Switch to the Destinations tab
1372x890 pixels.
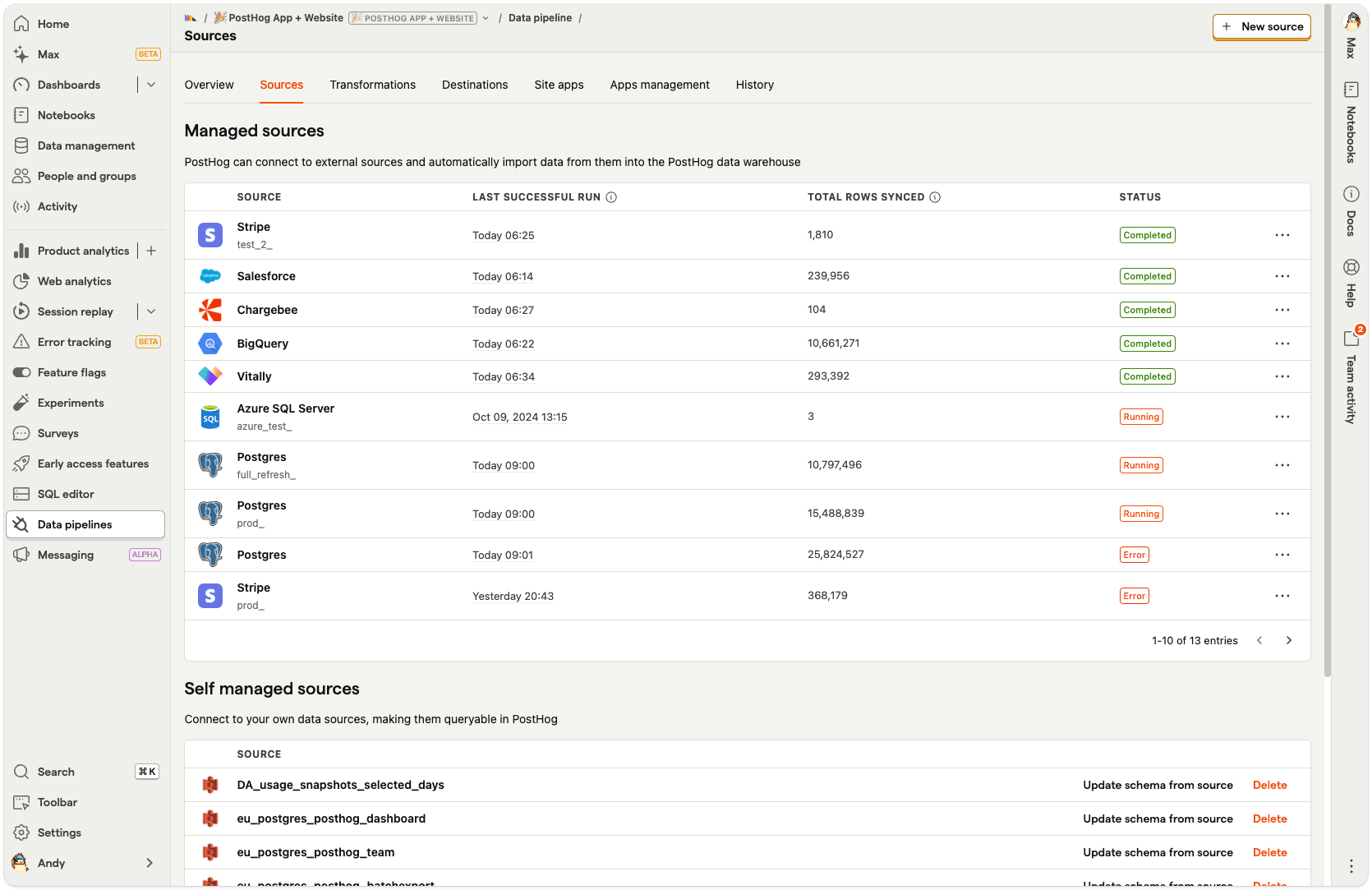[475, 85]
